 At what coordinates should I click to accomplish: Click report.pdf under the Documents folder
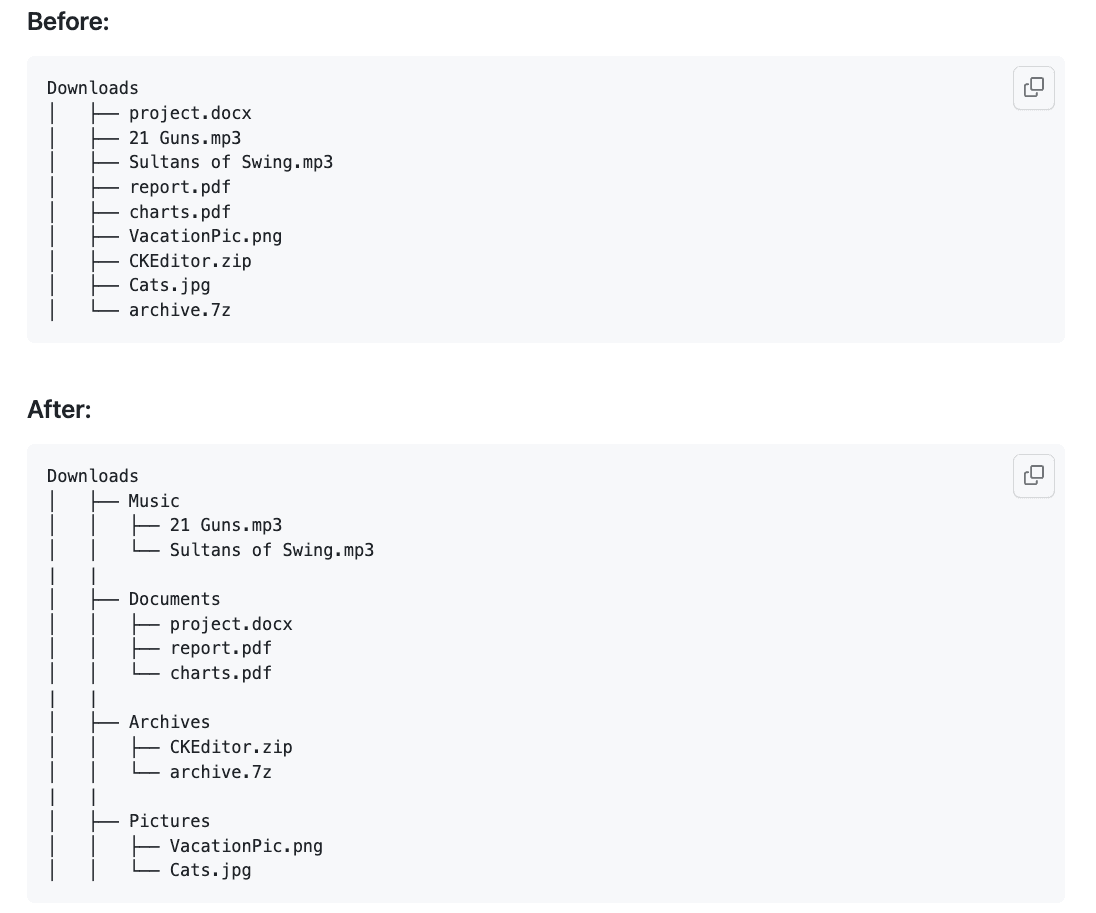tap(220, 648)
